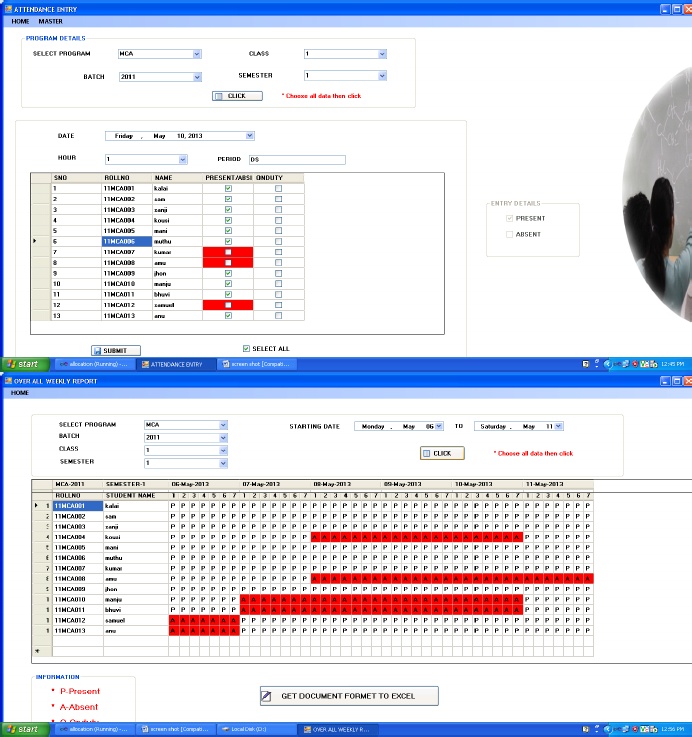Check present checkbox for 11MCA012 samuel
The height and width of the screenshot is (737, 692).
click(x=228, y=305)
